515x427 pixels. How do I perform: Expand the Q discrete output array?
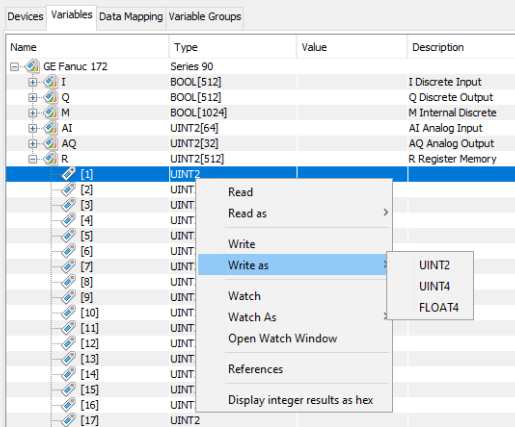point(33,97)
